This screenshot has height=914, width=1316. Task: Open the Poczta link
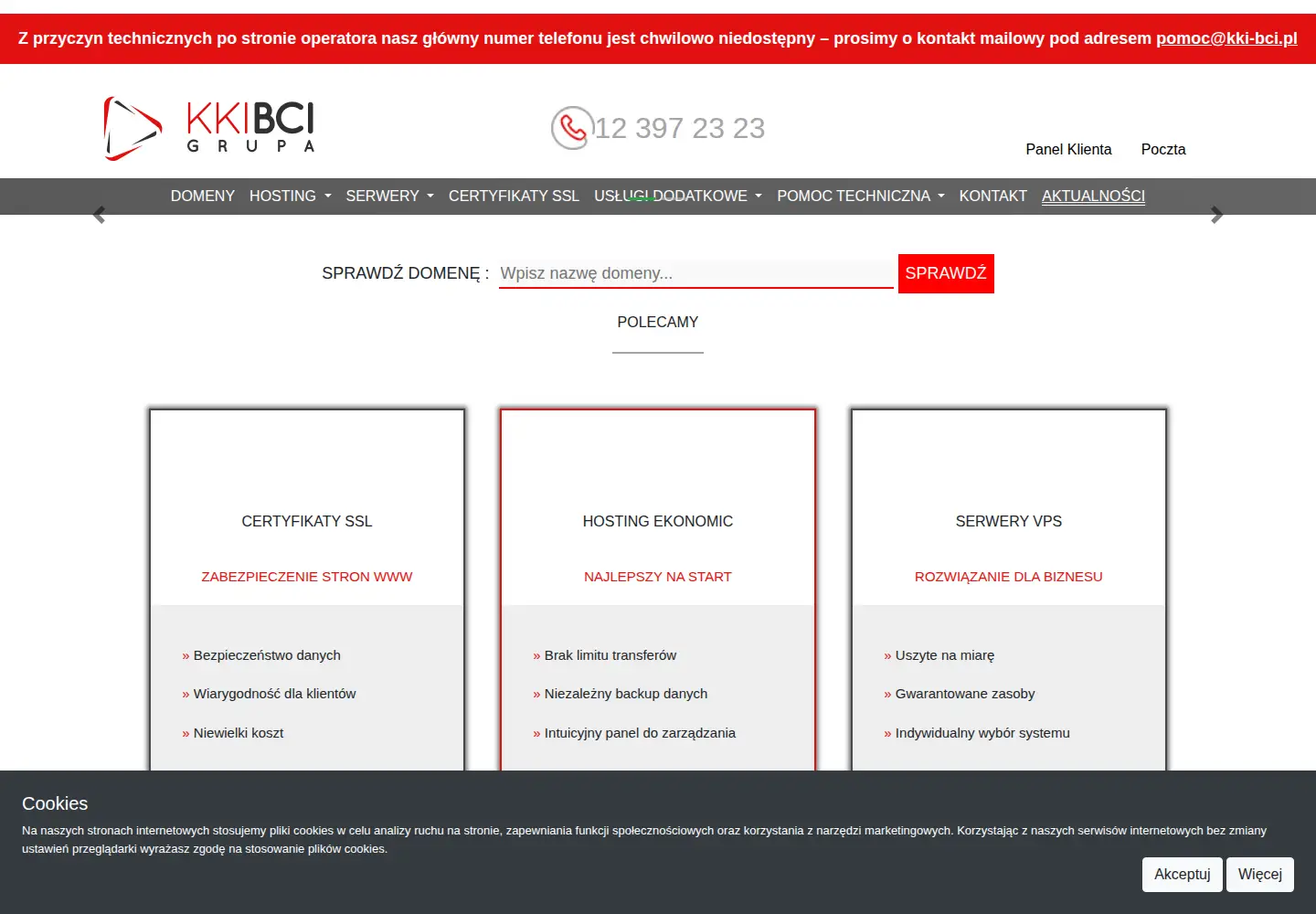point(1163,149)
